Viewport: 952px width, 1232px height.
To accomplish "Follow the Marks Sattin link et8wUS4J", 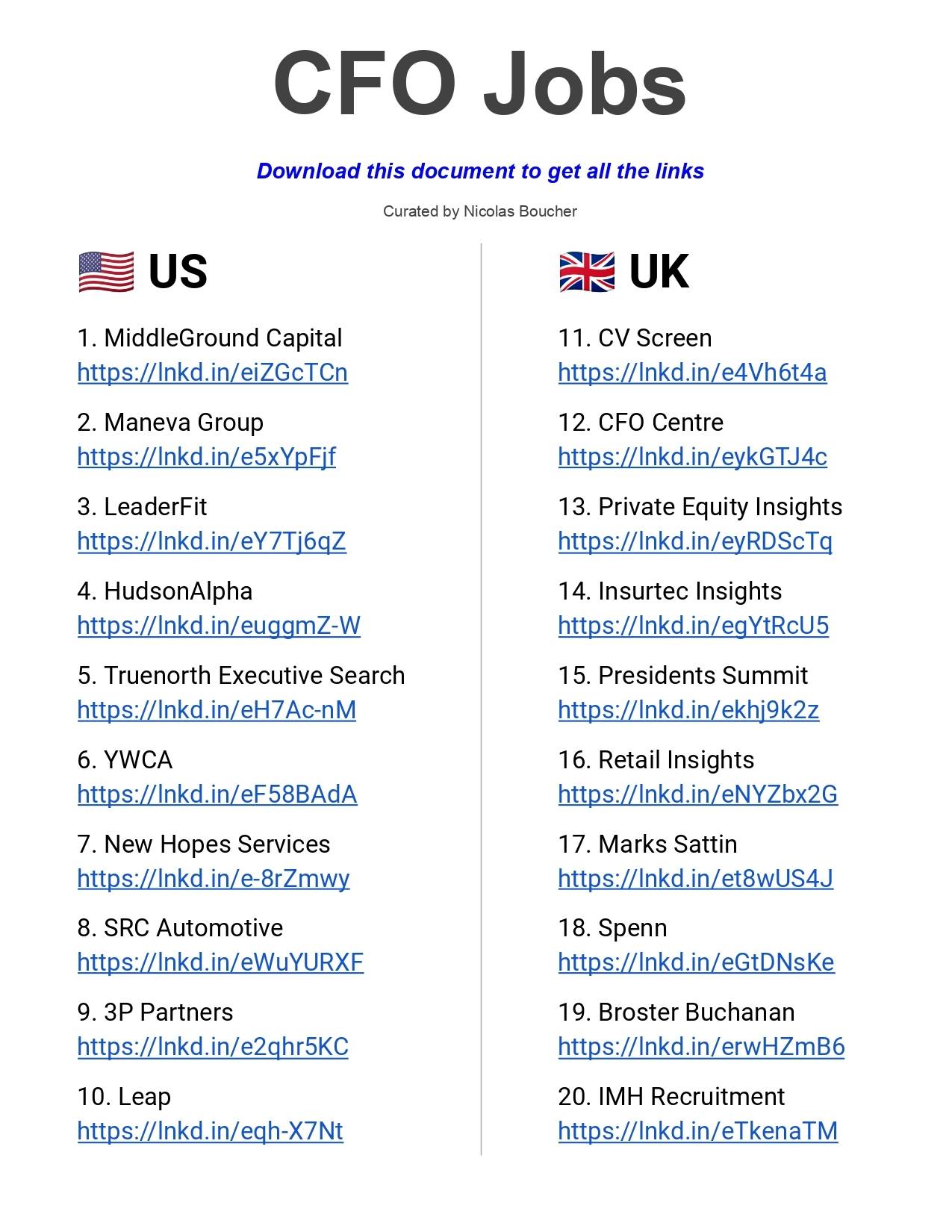I will [x=696, y=878].
